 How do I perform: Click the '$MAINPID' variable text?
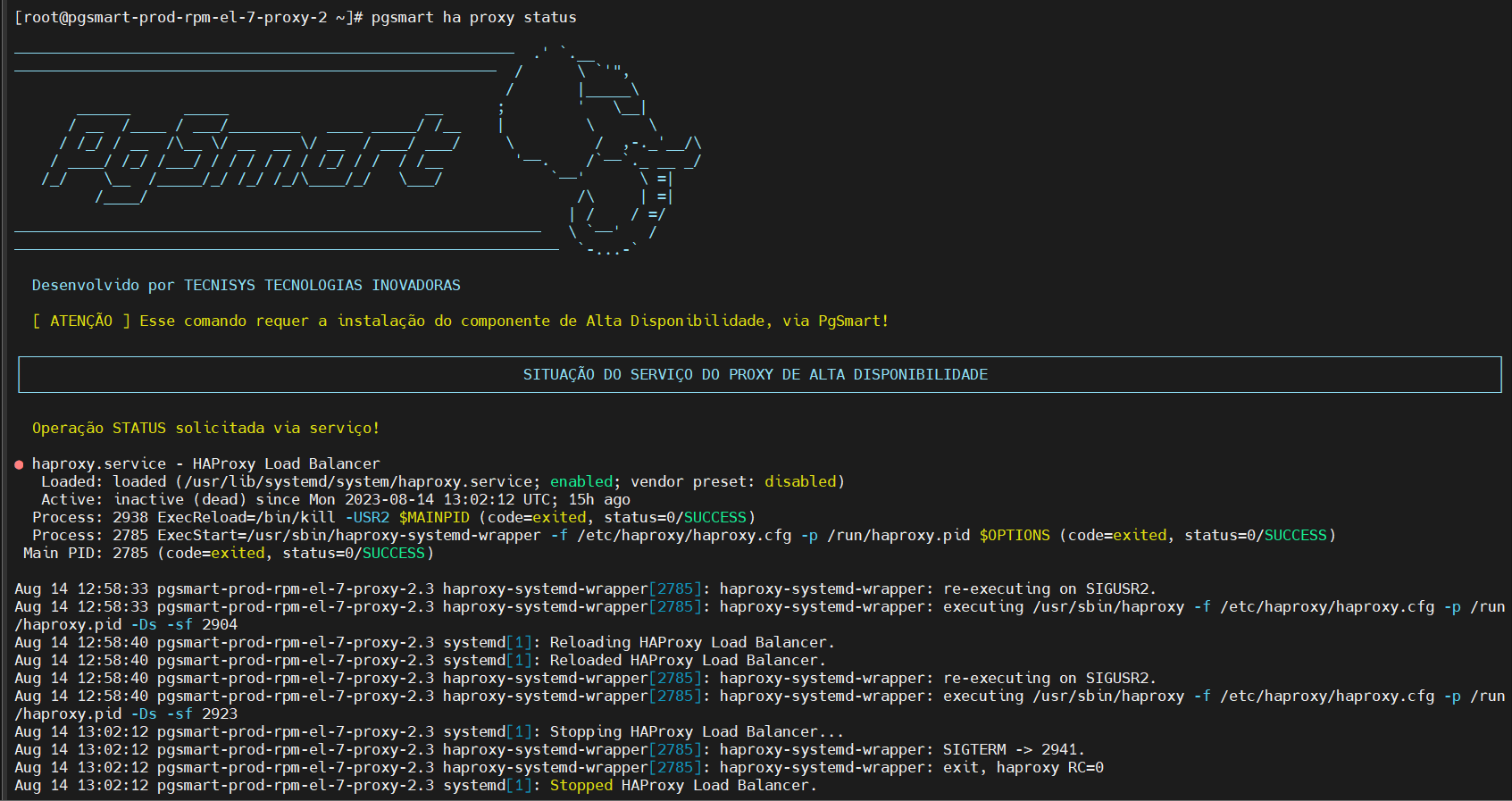(x=434, y=517)
